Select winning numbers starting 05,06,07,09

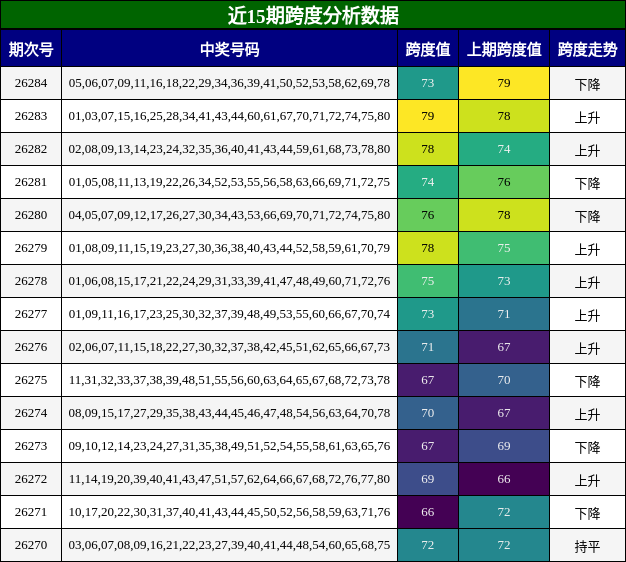(229, 83)
